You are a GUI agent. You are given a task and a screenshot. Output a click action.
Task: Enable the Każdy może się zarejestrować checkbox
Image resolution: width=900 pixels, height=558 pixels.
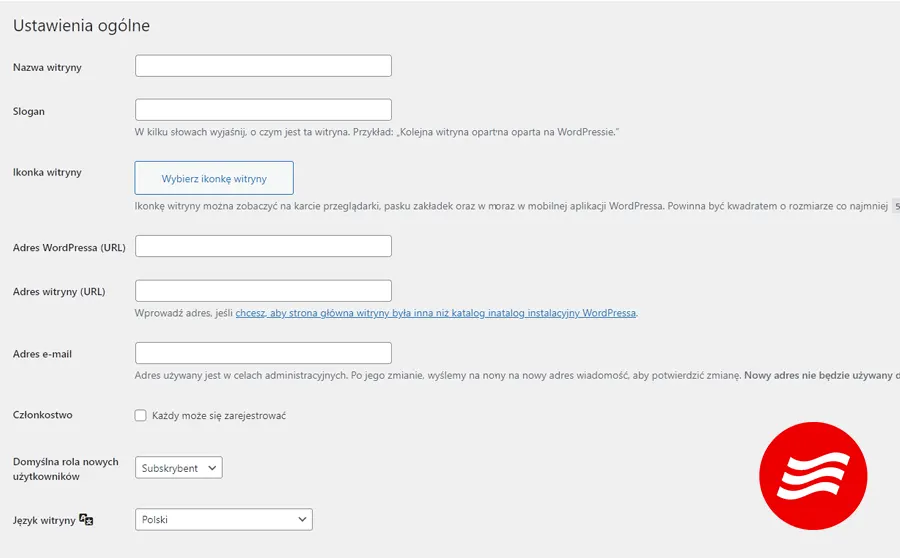coord(141,415)
